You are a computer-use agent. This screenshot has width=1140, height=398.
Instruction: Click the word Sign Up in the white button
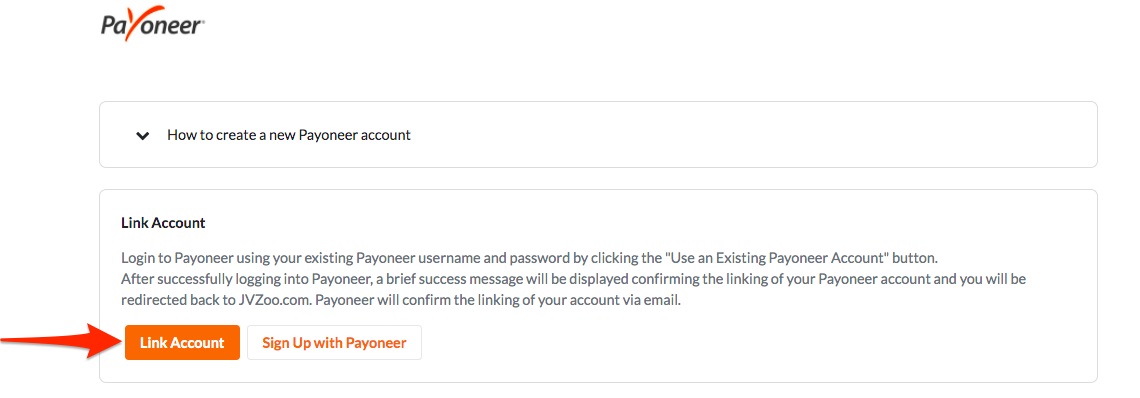click(286, 343)
